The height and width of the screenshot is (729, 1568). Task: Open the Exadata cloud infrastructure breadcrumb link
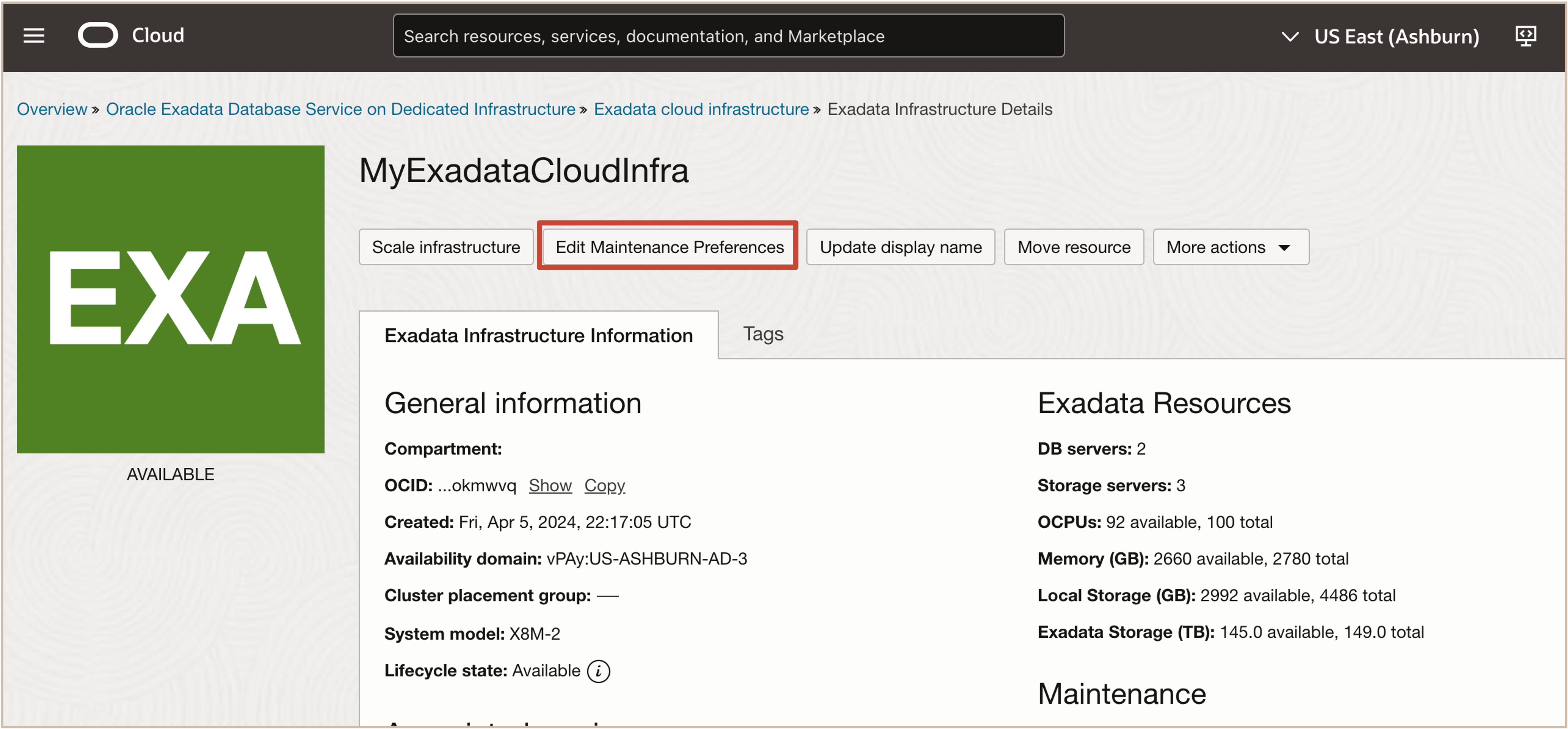pyautogui.click(x=701, y=109)
